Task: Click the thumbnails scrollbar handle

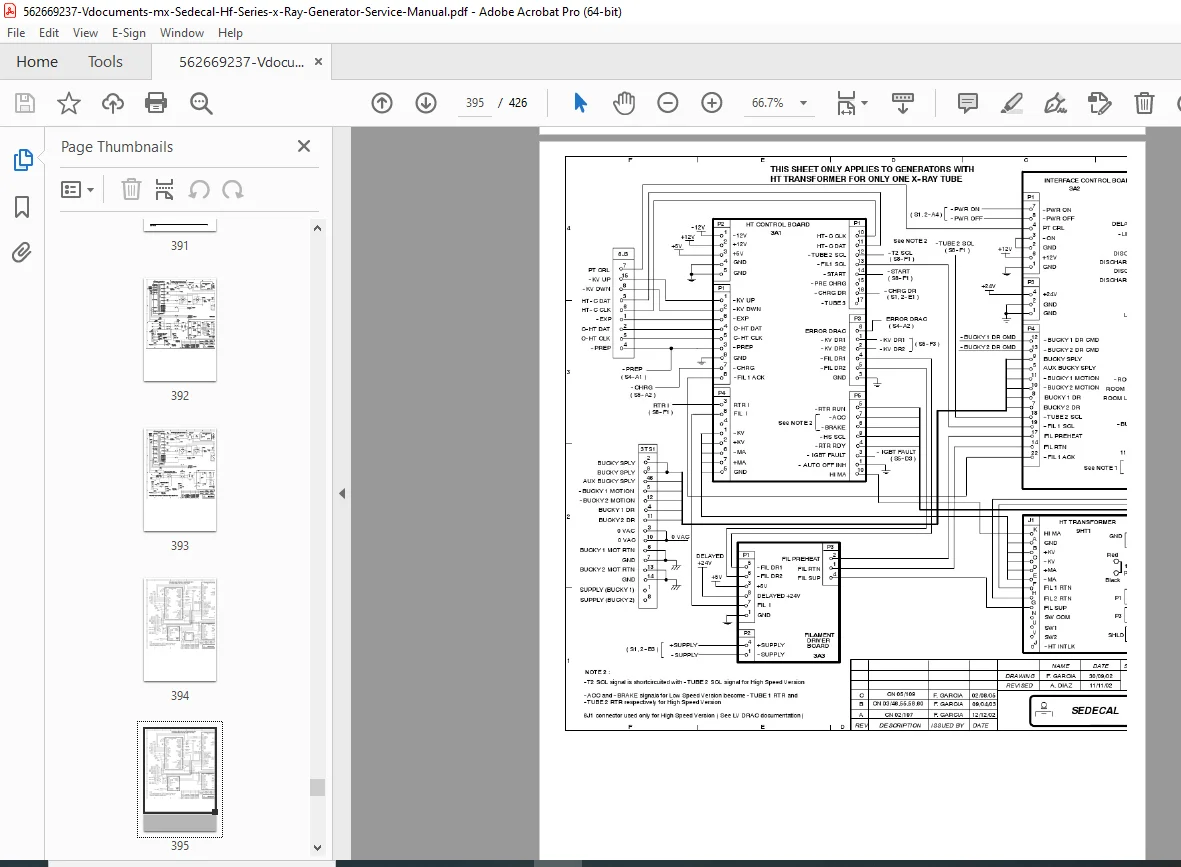Action: click(x=317, y=787)
